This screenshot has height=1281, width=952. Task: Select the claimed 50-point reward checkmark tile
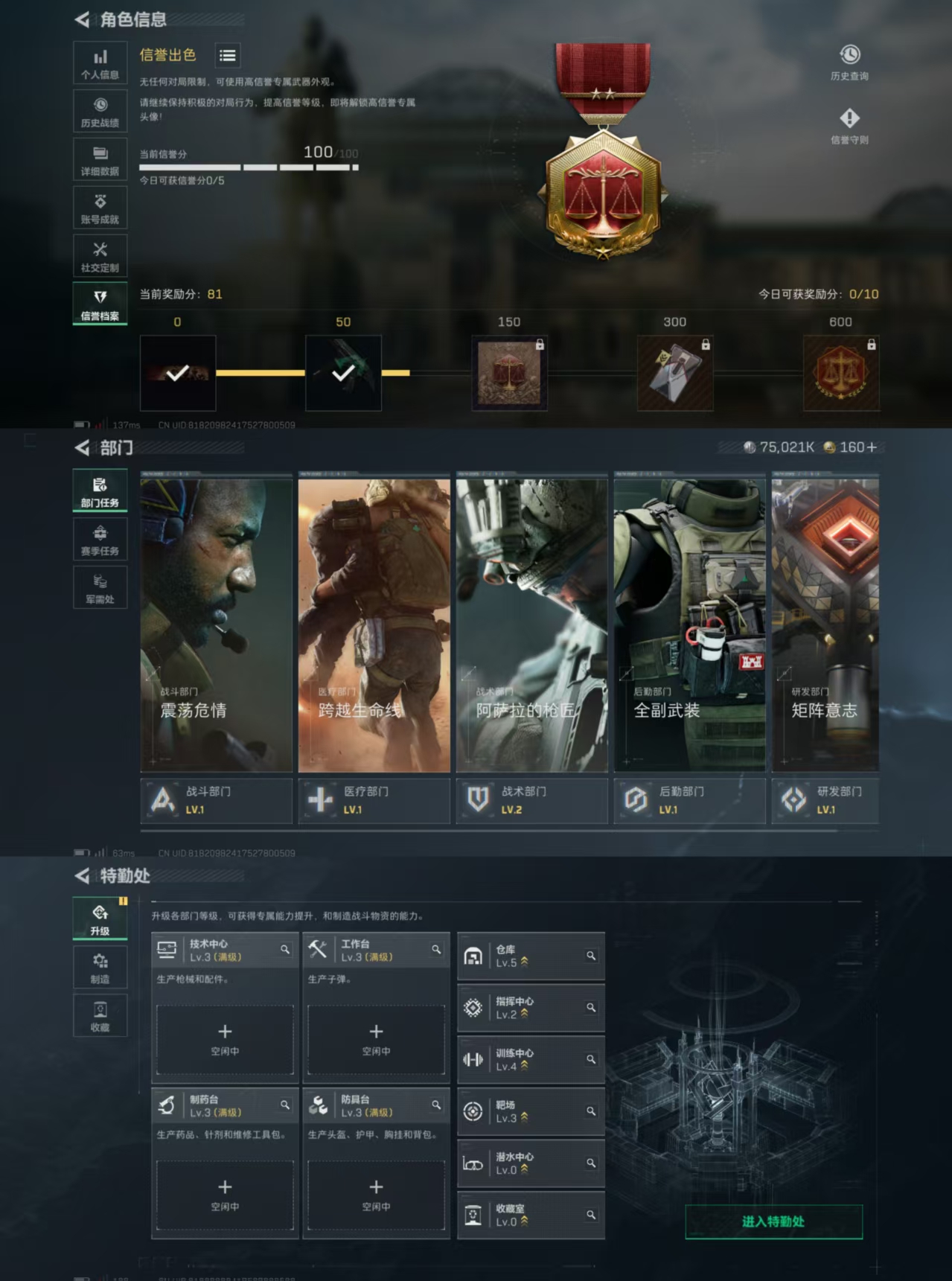[x=343, y=373]
